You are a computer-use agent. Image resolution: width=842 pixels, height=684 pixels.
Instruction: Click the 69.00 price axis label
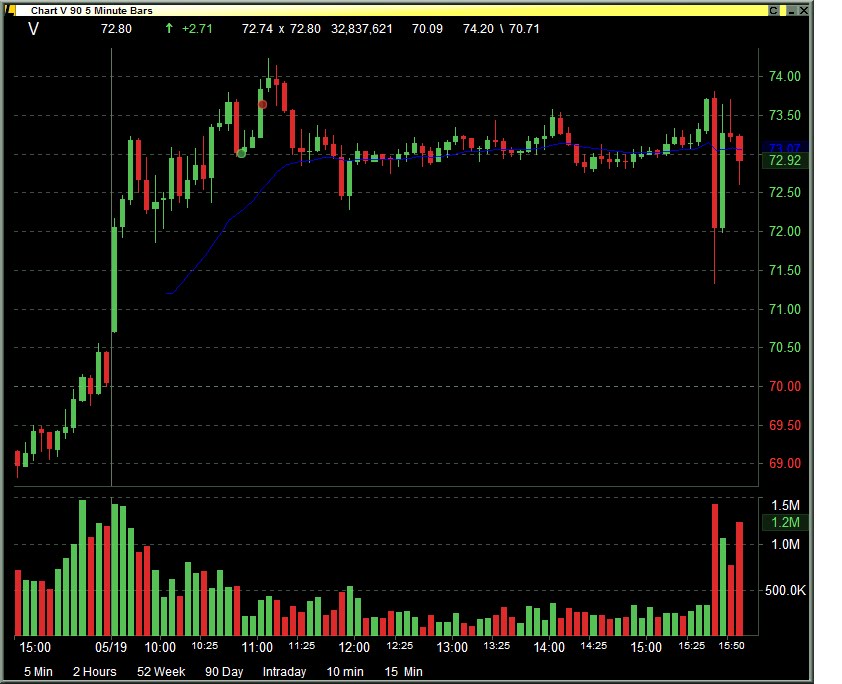click(785, 464)
